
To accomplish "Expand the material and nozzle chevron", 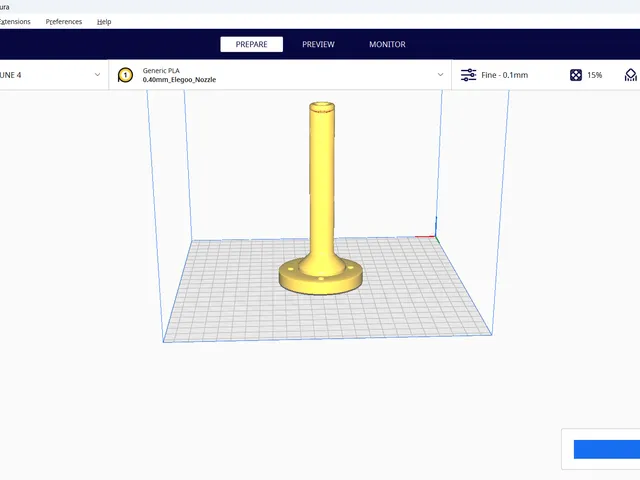I will click(x=440, y=75).
